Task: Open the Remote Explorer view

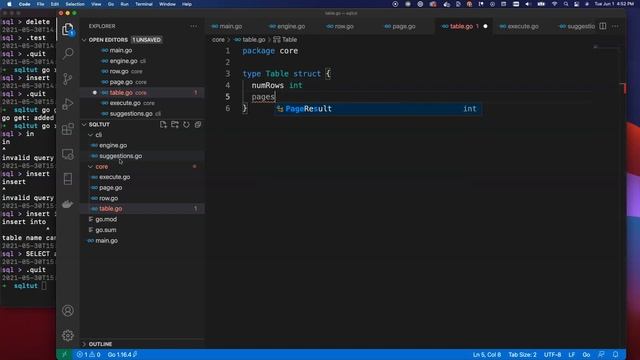Action: point(68,154)
